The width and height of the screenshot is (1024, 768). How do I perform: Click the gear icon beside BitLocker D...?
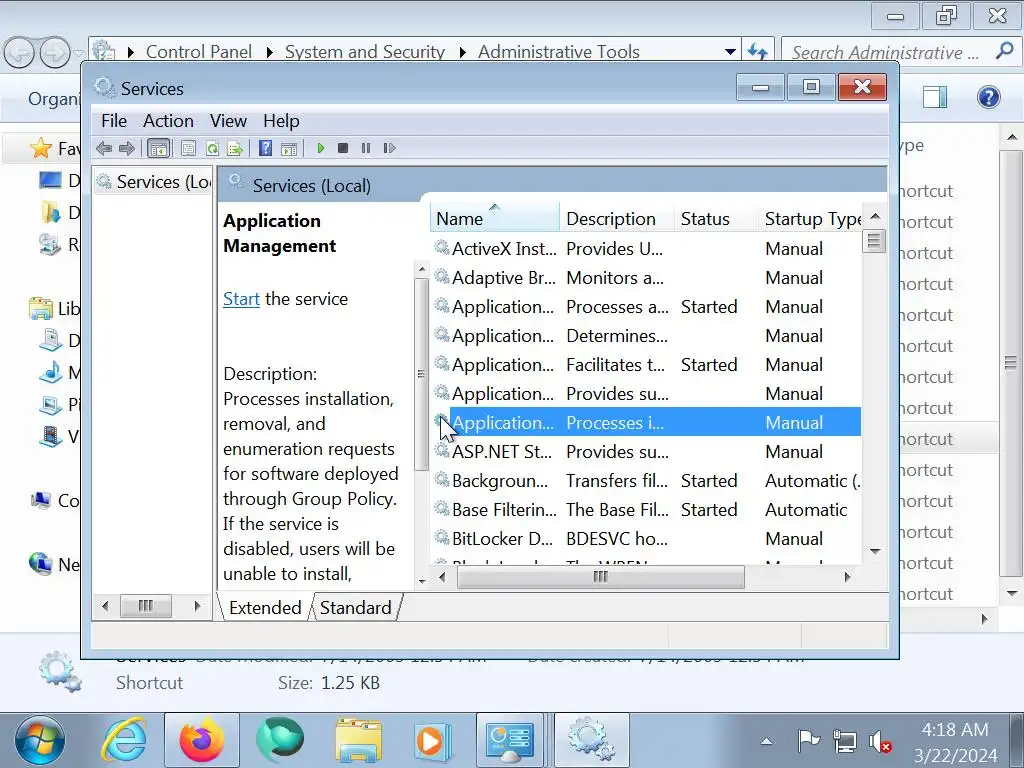coord(442,537)
